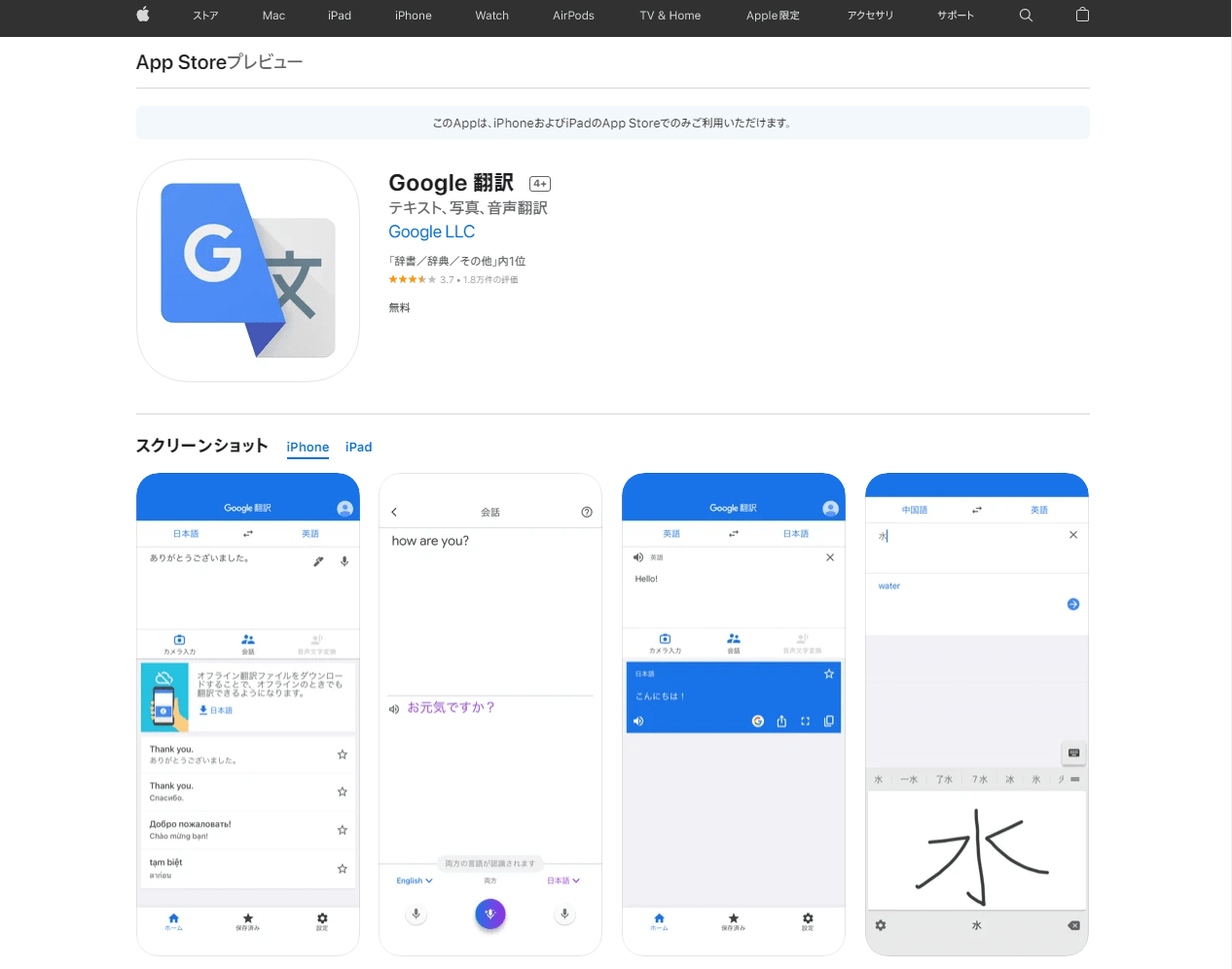
Task: Open サポート in the navigation bar
Action: point(956,16)
